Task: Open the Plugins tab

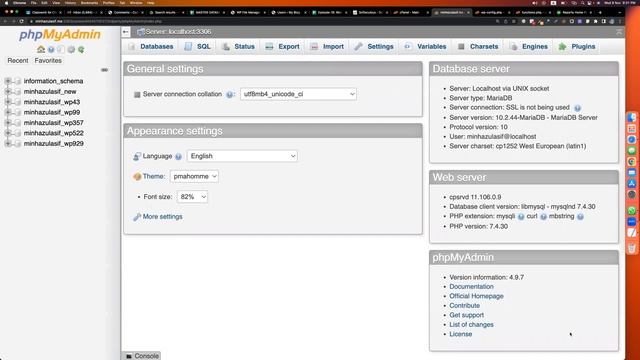Action: tap(577, 47)
